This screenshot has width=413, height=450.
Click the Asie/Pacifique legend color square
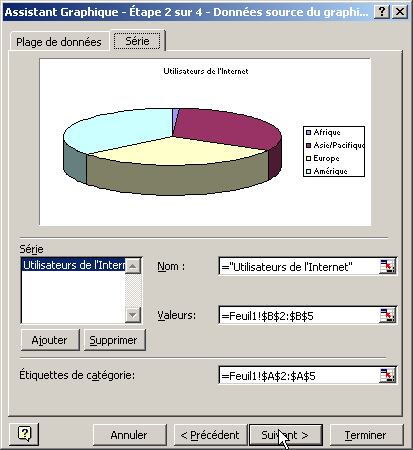click(x=308, y=145)
